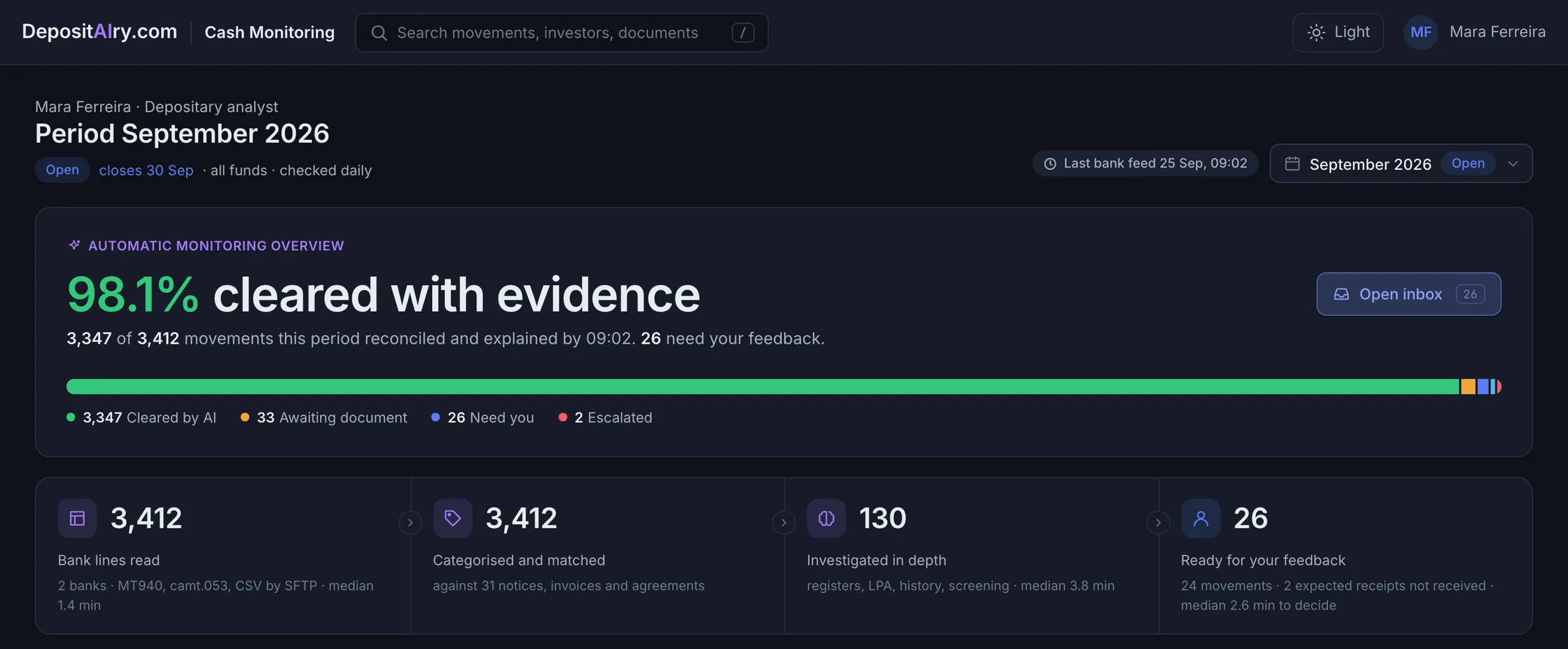Click the sun icon in Light toggle
The image size is (1568, 649).
click(x=1316, y=33)
